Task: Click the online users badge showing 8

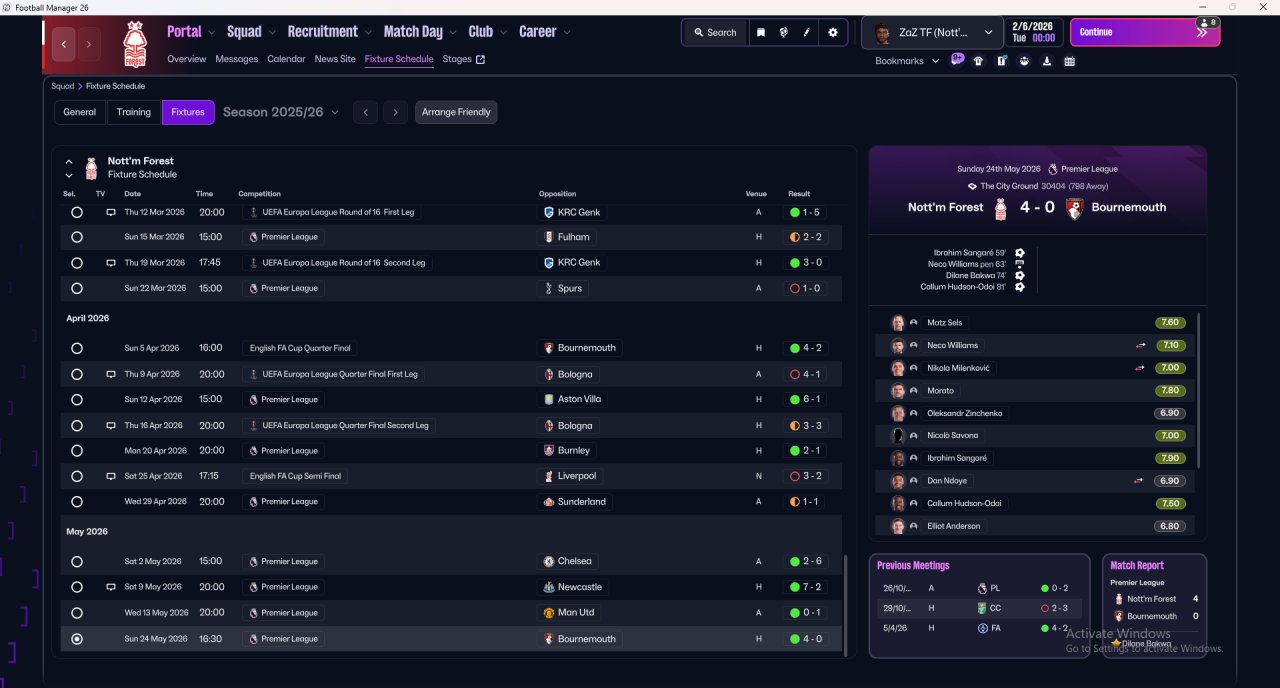Action: [x=1207, y=22]
